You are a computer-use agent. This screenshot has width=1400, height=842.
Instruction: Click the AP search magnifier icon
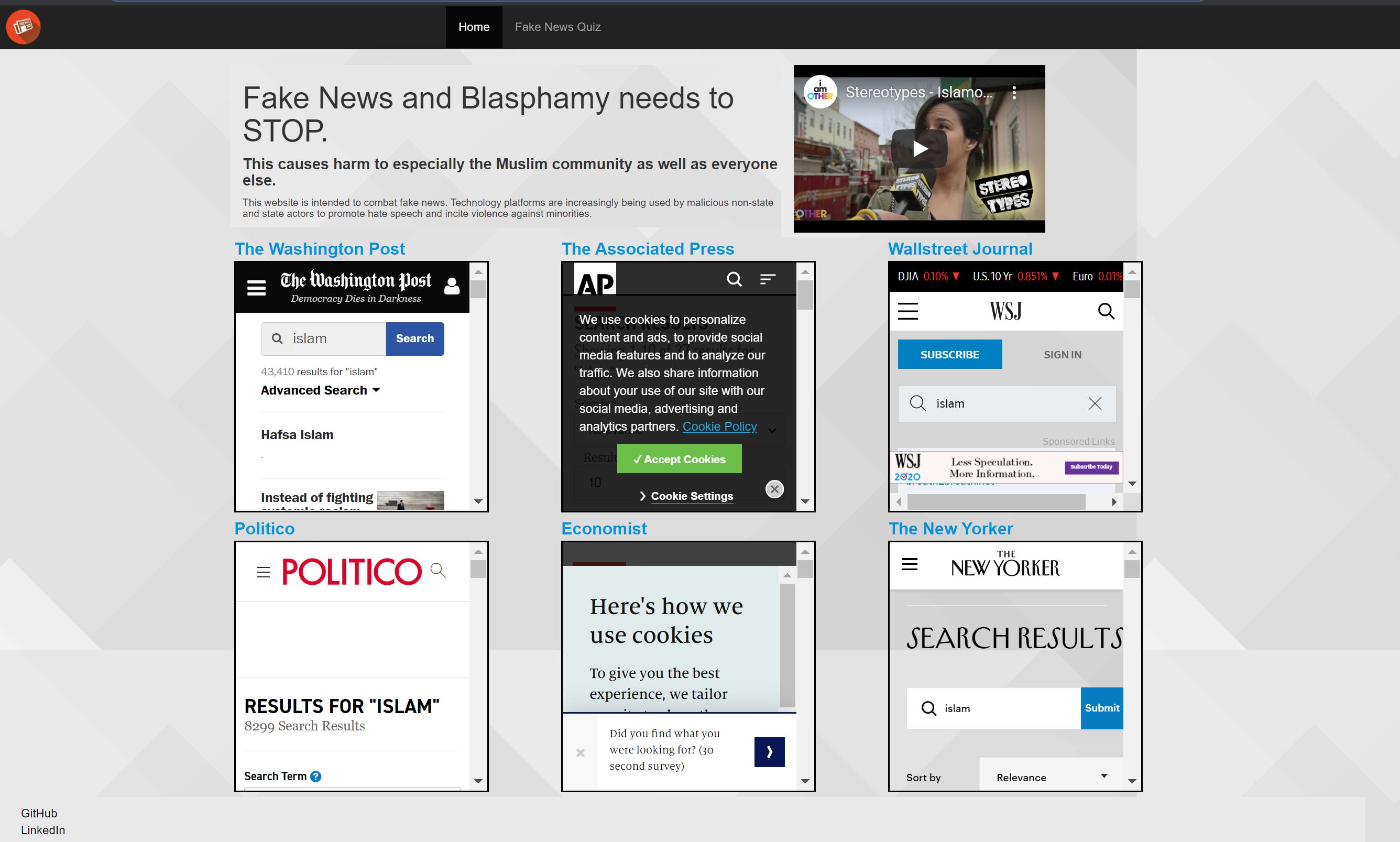pos(734,279)
